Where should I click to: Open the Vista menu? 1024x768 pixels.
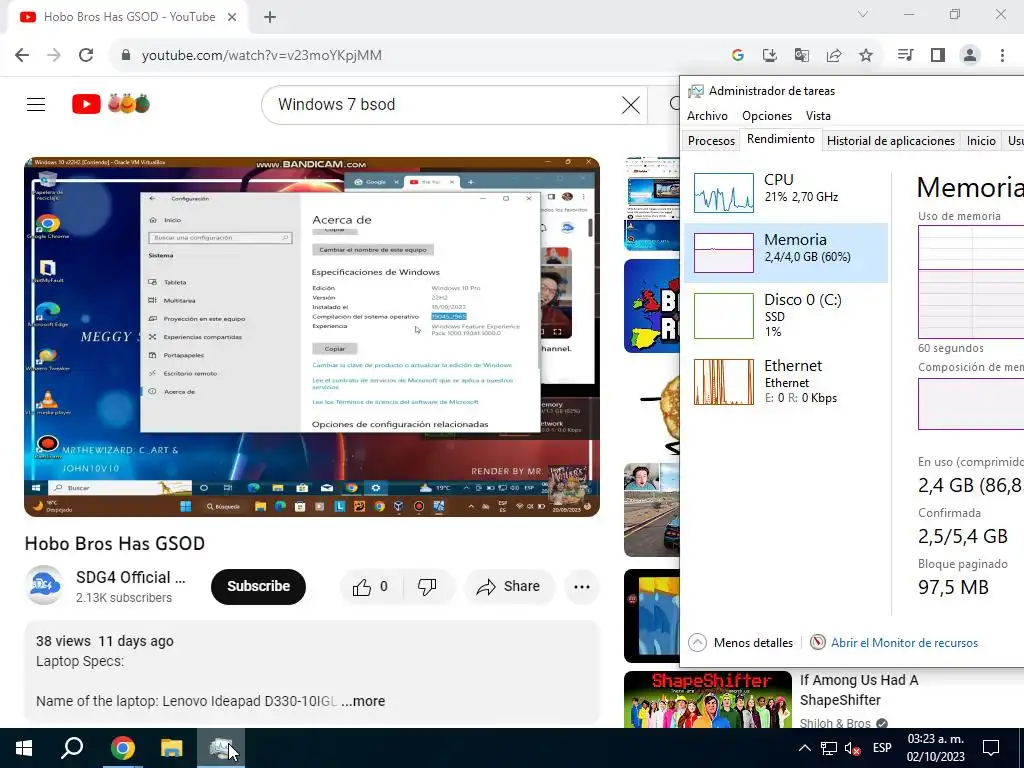(818, 116)
